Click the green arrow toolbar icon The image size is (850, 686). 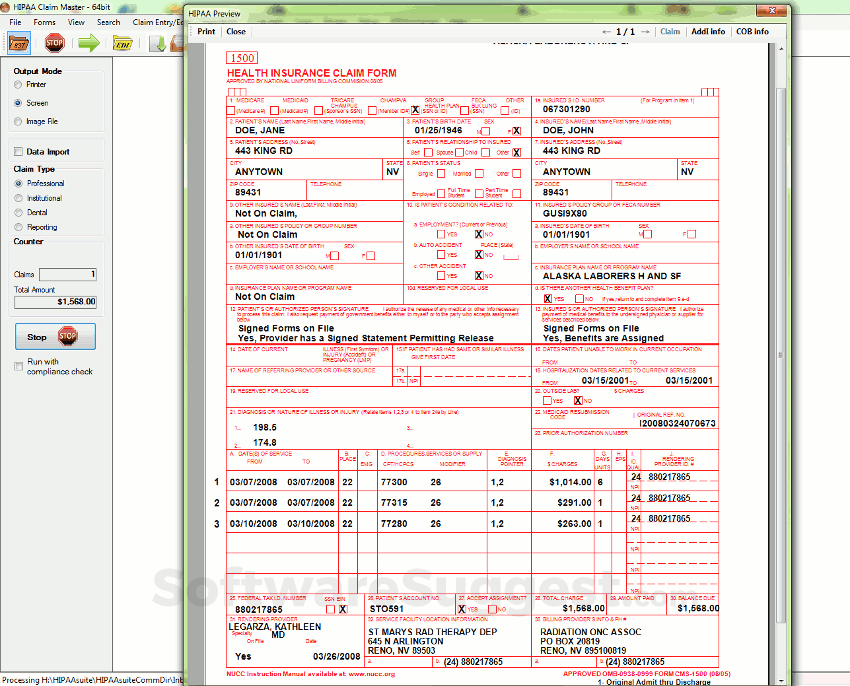click(x=89, y=43)
